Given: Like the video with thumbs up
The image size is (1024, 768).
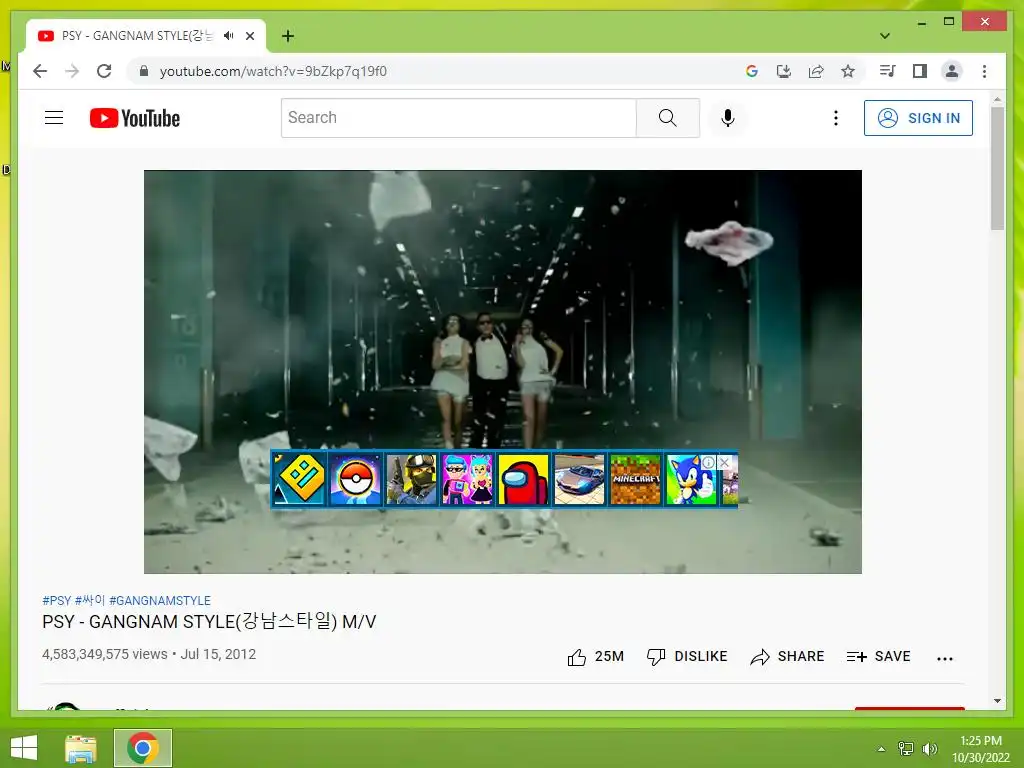Looking at the screenshot, I should [595, 656].
